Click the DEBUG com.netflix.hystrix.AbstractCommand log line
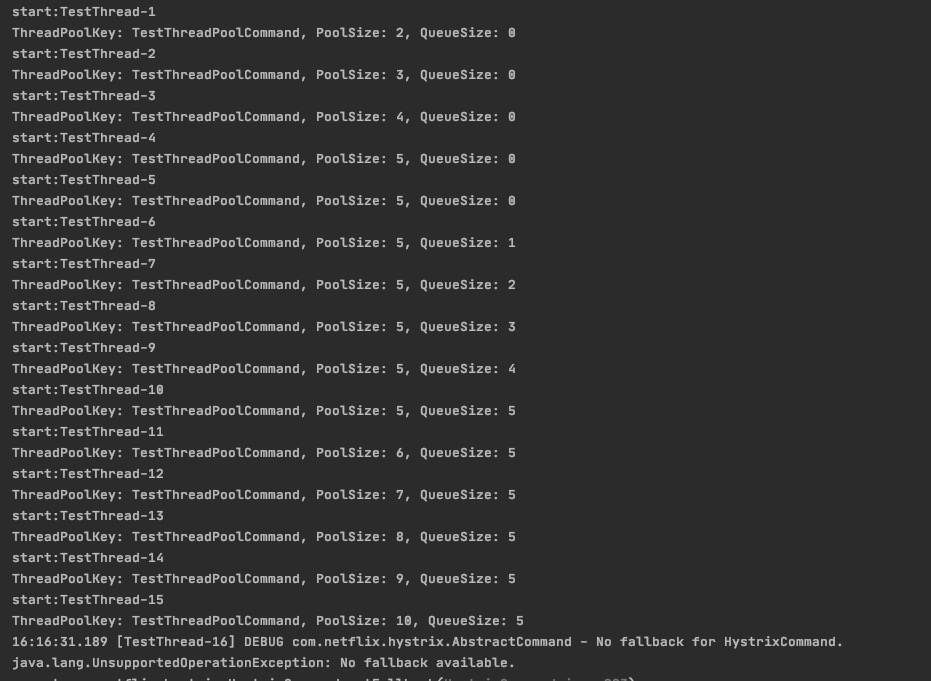Viewport: 931px width, 681px height. (x=427, y=642)
